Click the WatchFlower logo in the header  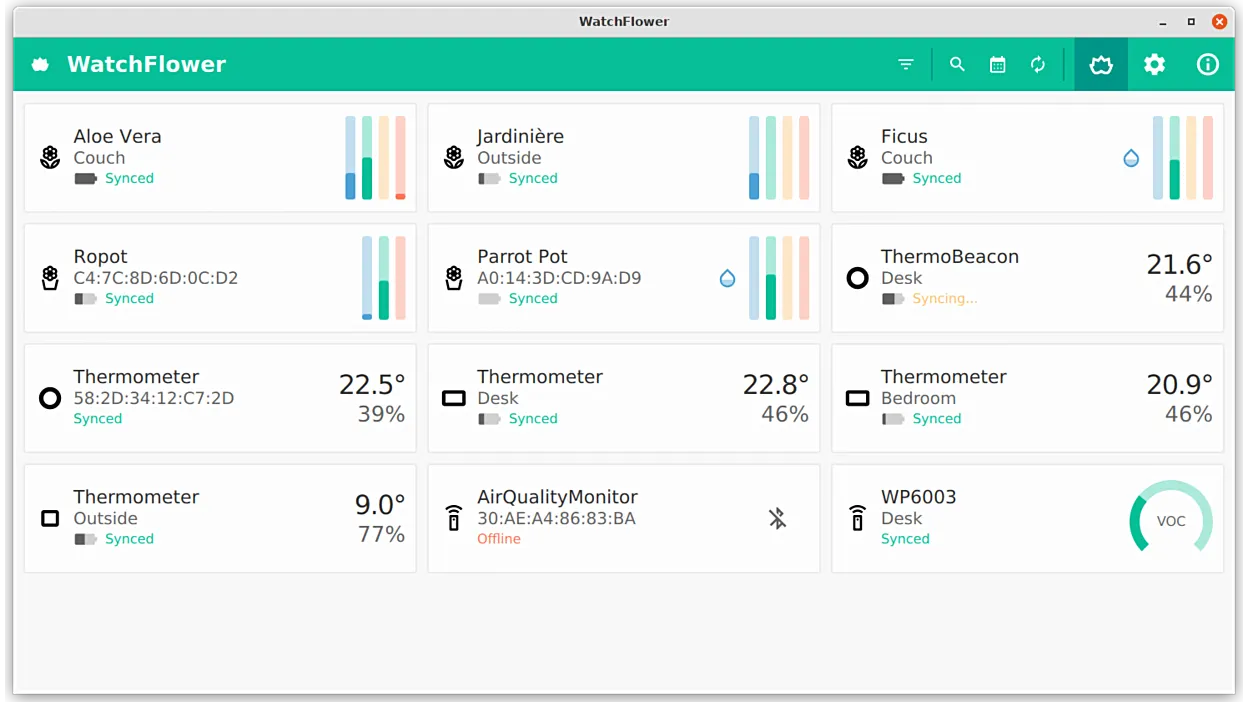coord(41,65)
